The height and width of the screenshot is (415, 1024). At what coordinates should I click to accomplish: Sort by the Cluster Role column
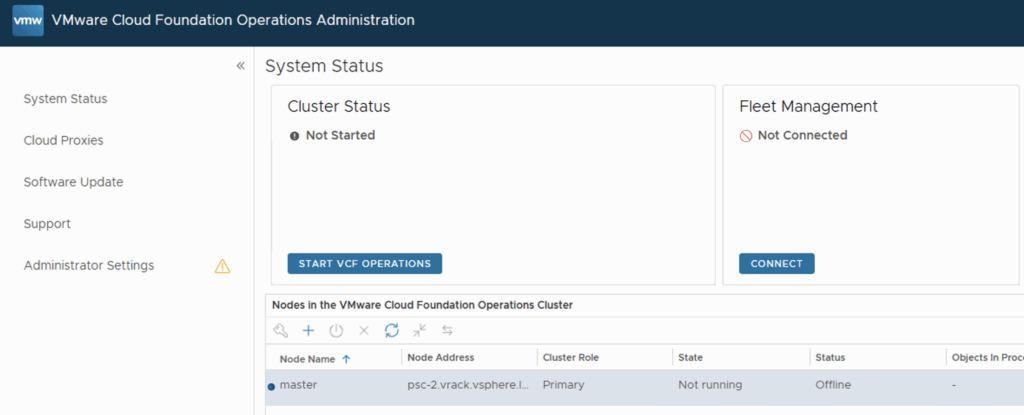point(570,358)
